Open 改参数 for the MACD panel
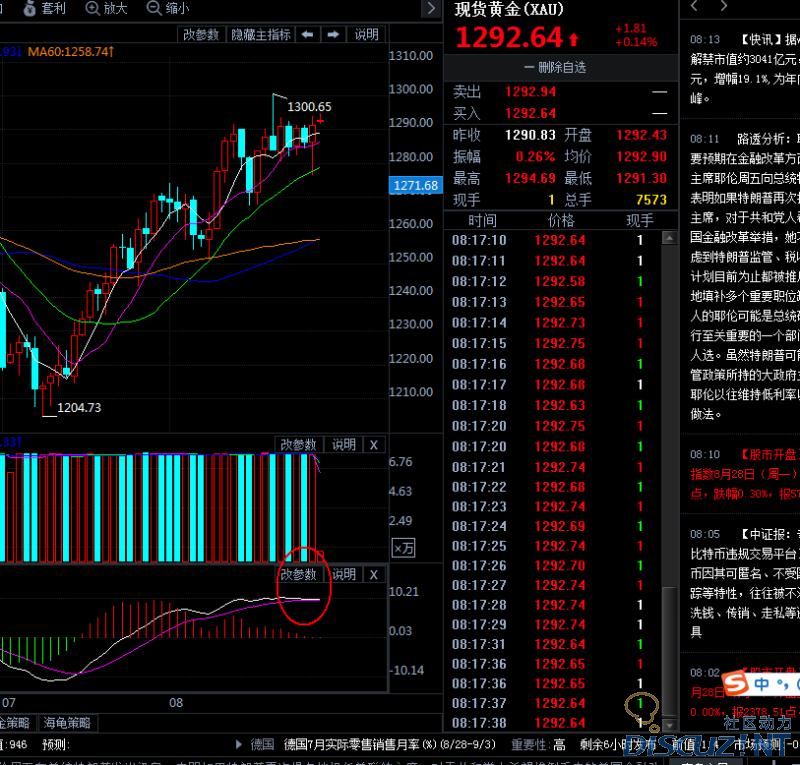The width and height of the screenshot is (800, 765). (298, 574)
